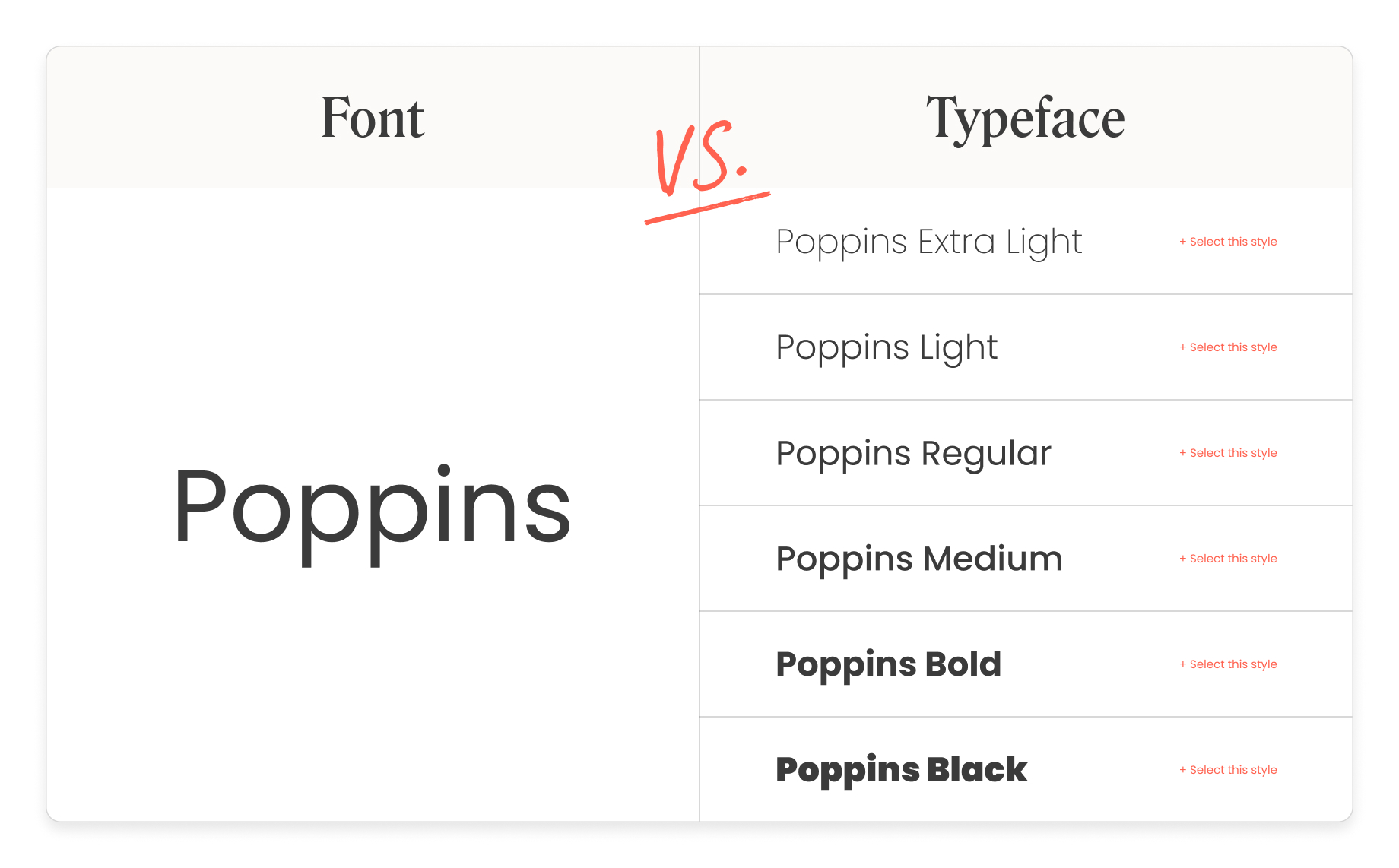Viewport: 1399px width, 868px height.
Task: Click the vertical divider between Font and Typeface
Action: pos(699,494)
